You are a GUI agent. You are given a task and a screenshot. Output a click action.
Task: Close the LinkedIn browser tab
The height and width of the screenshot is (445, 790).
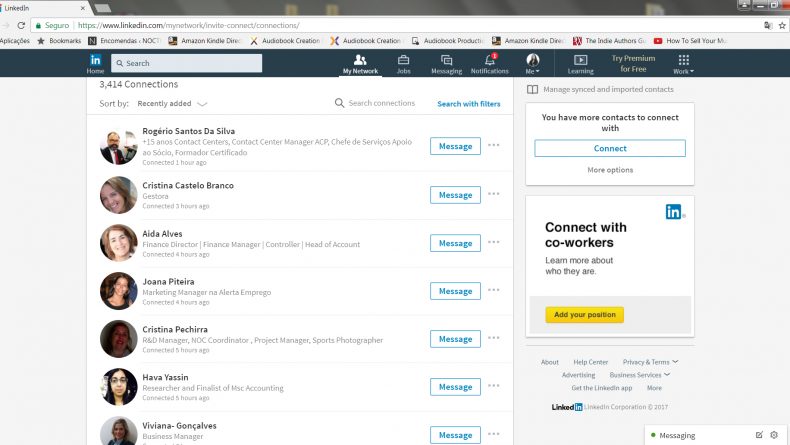click(x=83, y=8)
